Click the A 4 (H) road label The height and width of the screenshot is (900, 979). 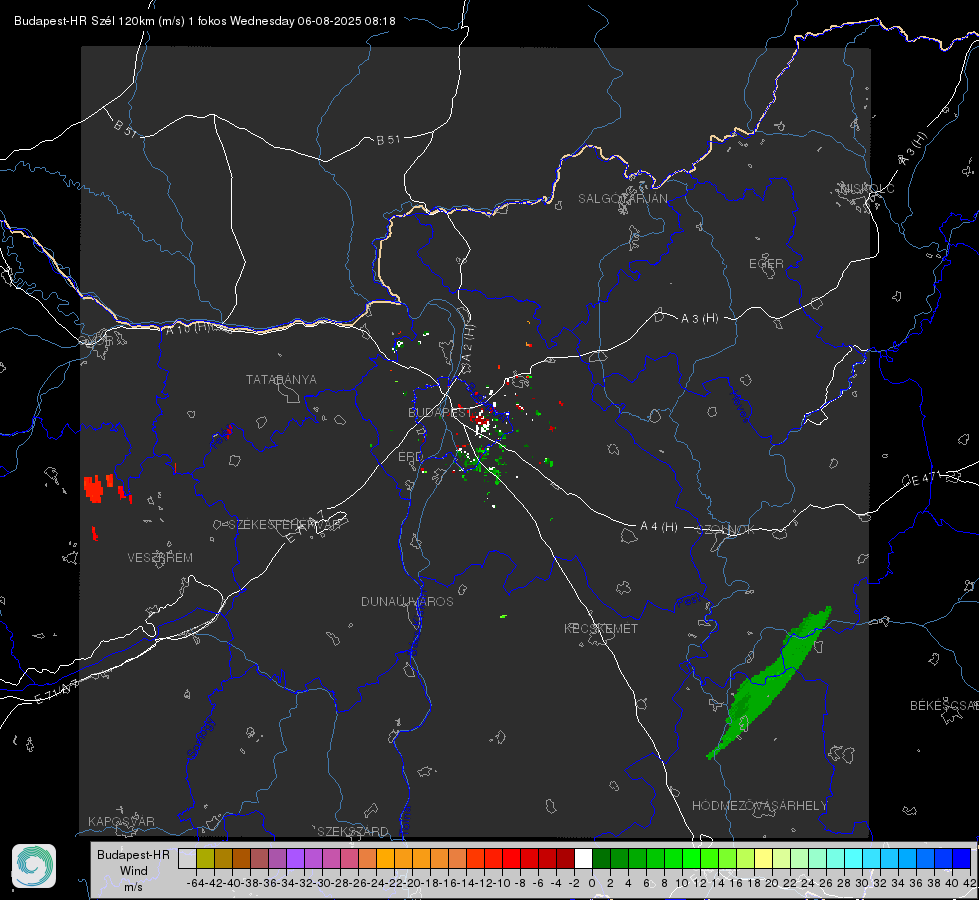click(x=659, y=527)
